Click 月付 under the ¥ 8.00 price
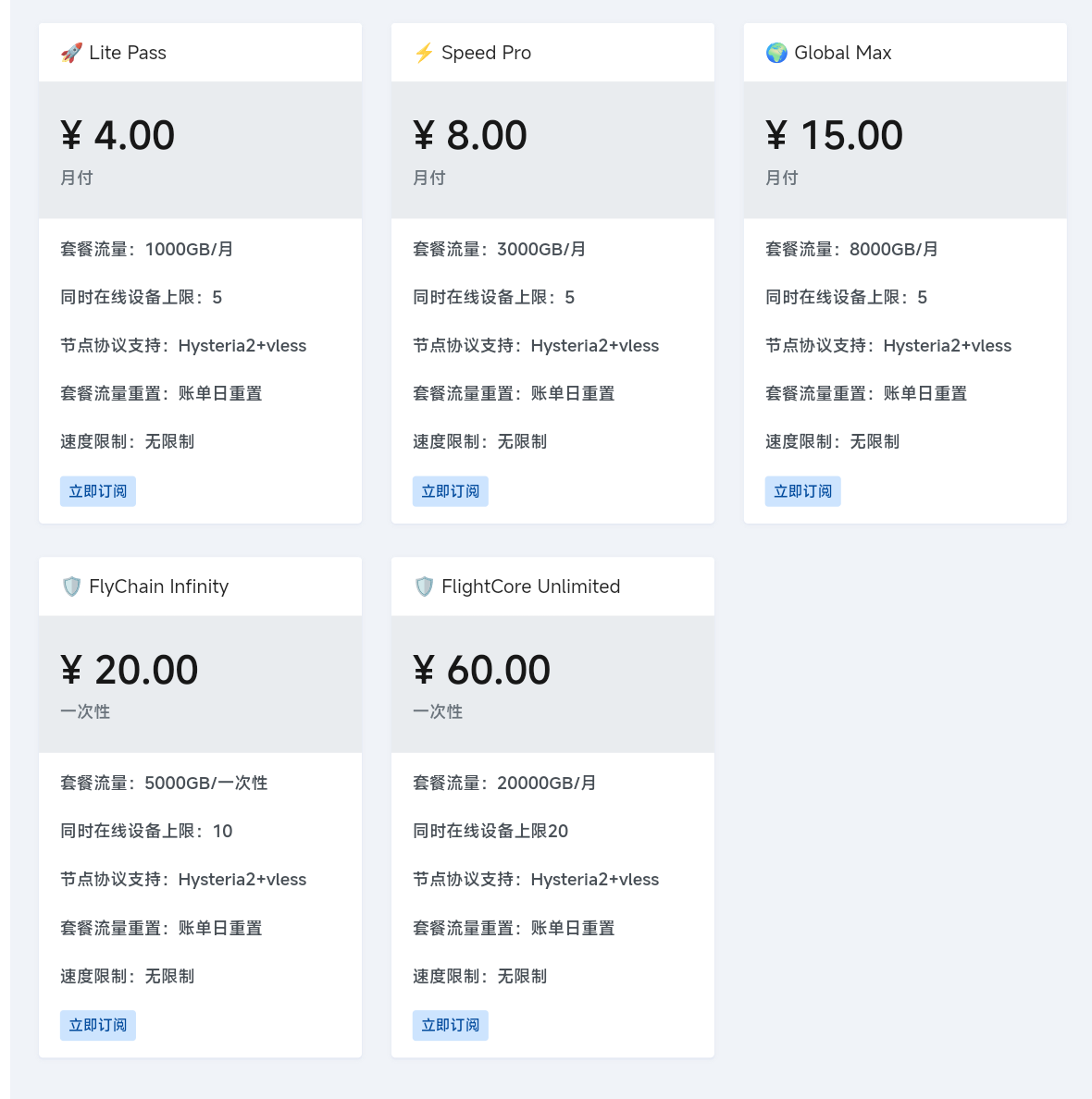This screenshot has width=1092, height=1099. click(429, 178)
